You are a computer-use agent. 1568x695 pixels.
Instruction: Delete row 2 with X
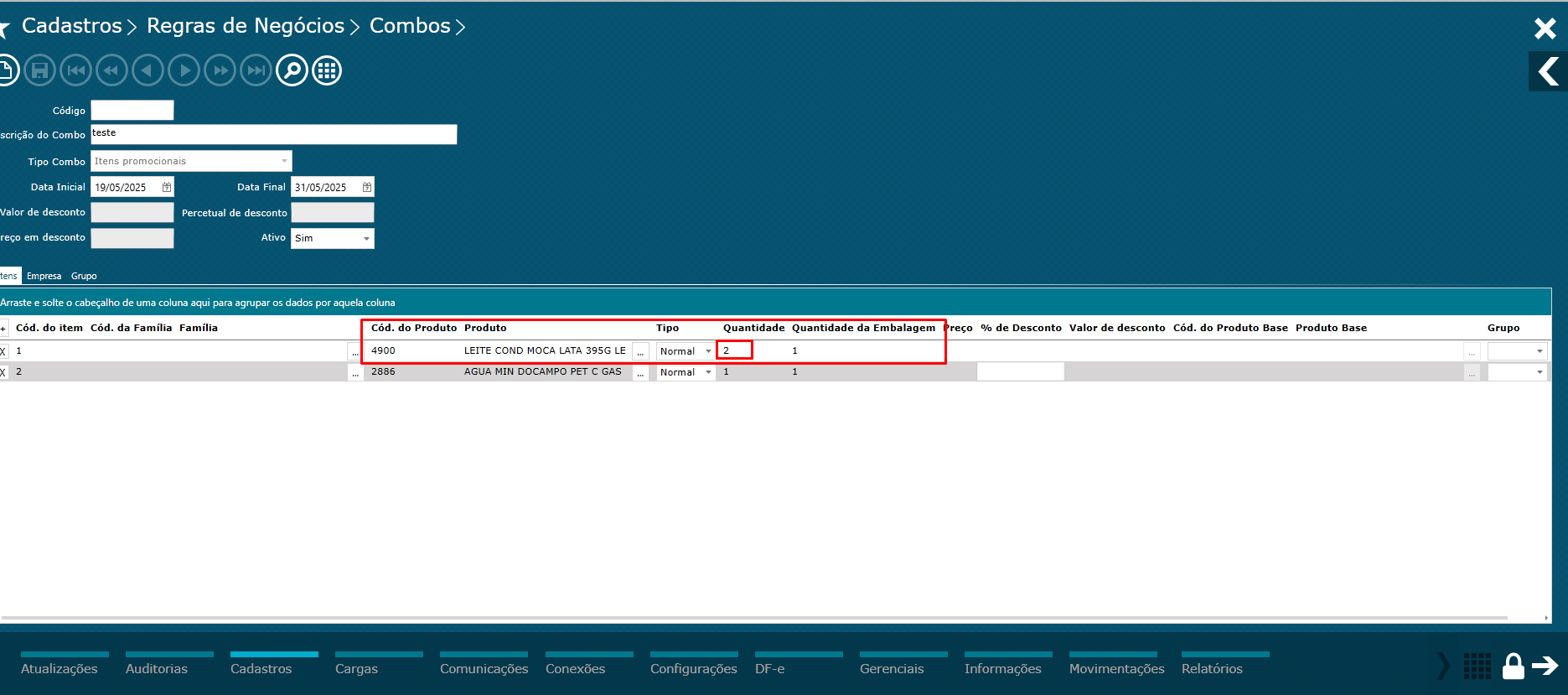click(3, 372)
